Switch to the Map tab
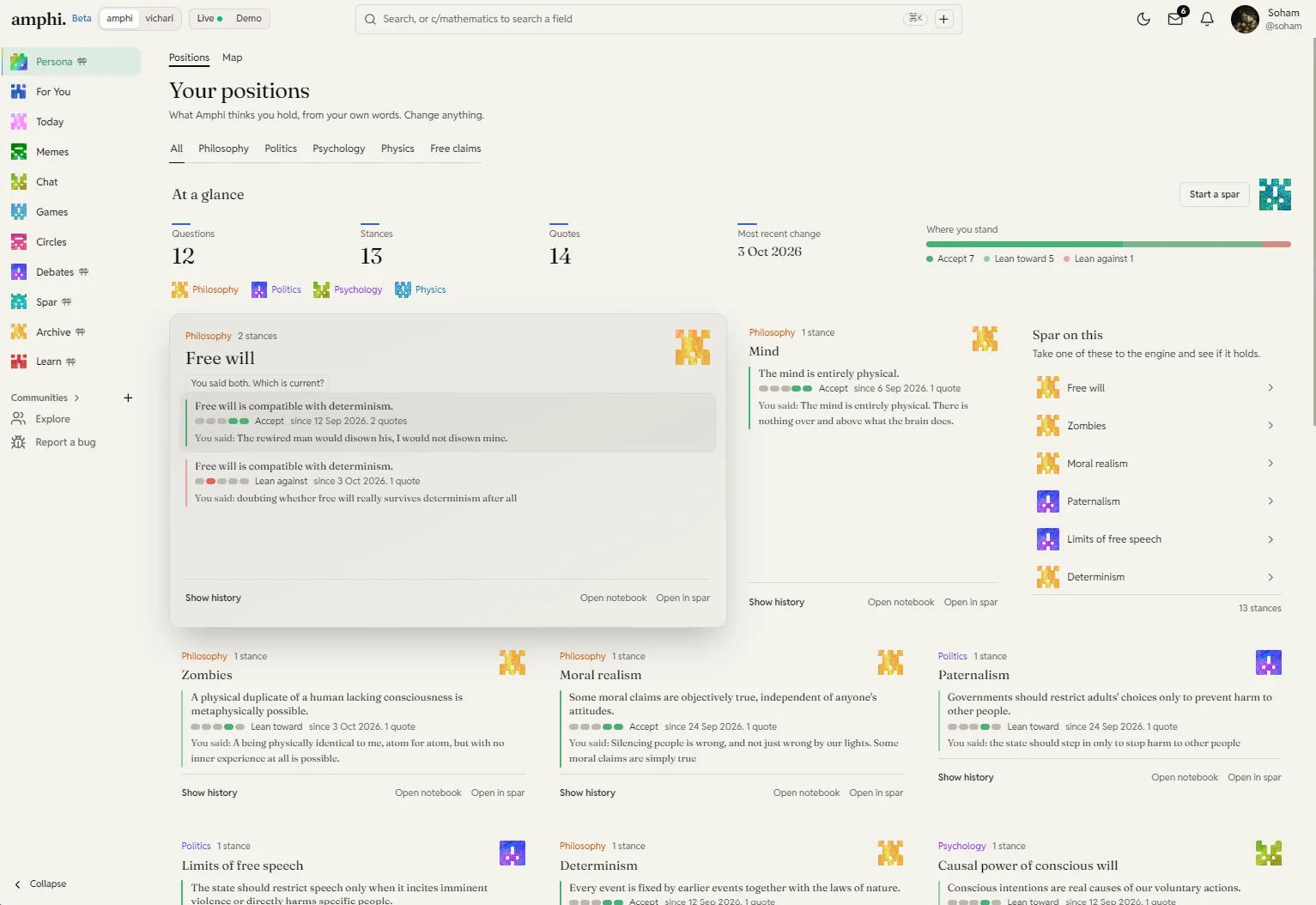1316x905 pixels. tap(232, 58)
